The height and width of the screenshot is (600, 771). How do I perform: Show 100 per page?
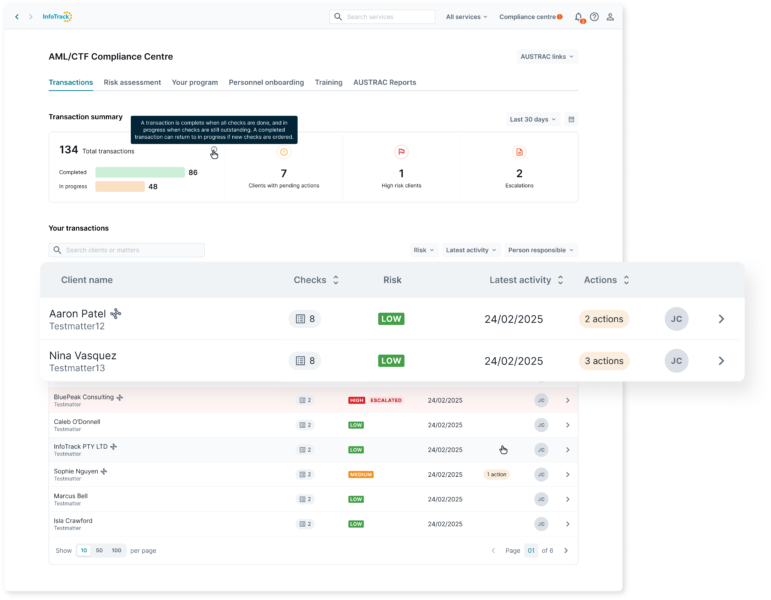[117, 550]
